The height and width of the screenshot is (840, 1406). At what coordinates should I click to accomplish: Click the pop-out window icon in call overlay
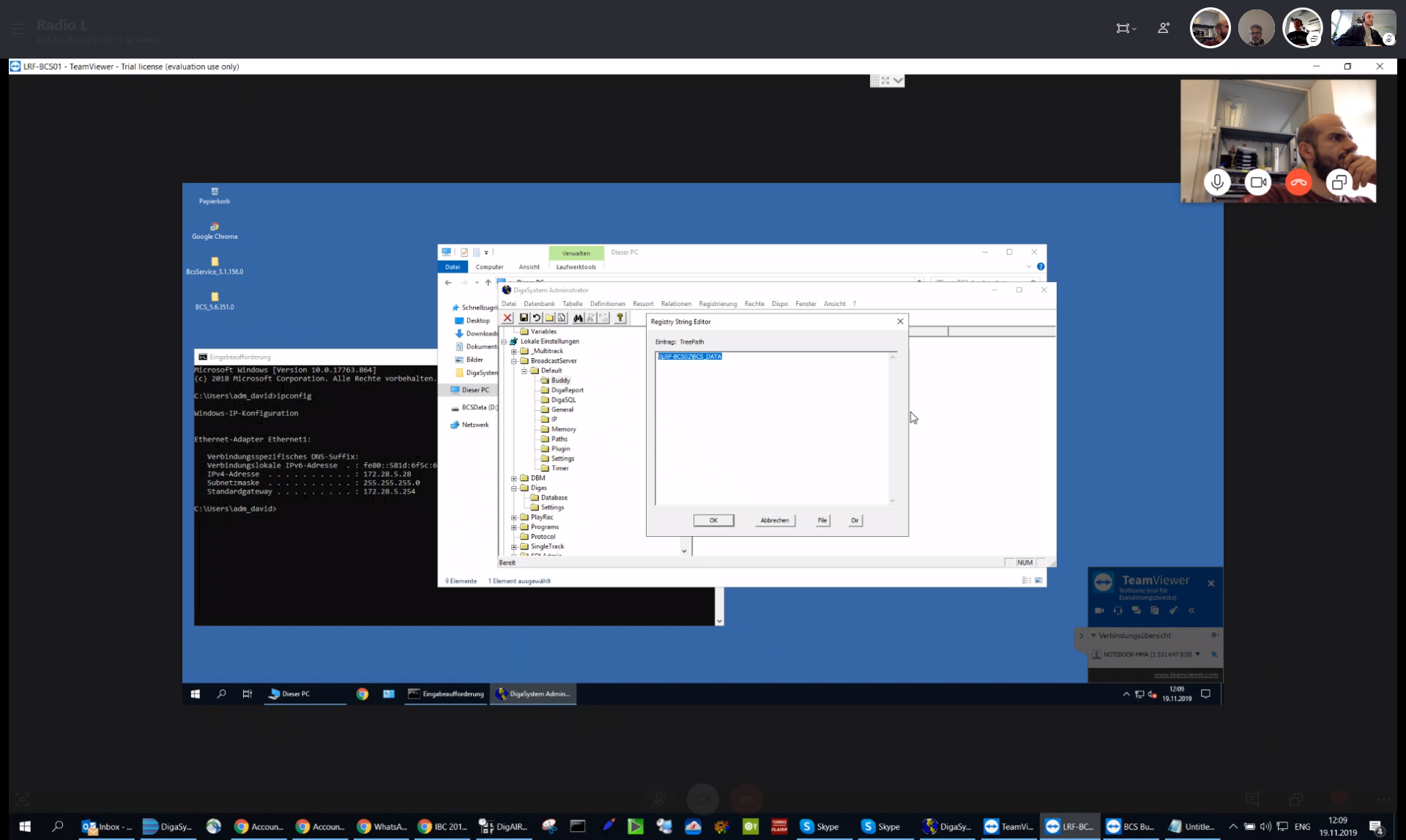pos(1339,182)
